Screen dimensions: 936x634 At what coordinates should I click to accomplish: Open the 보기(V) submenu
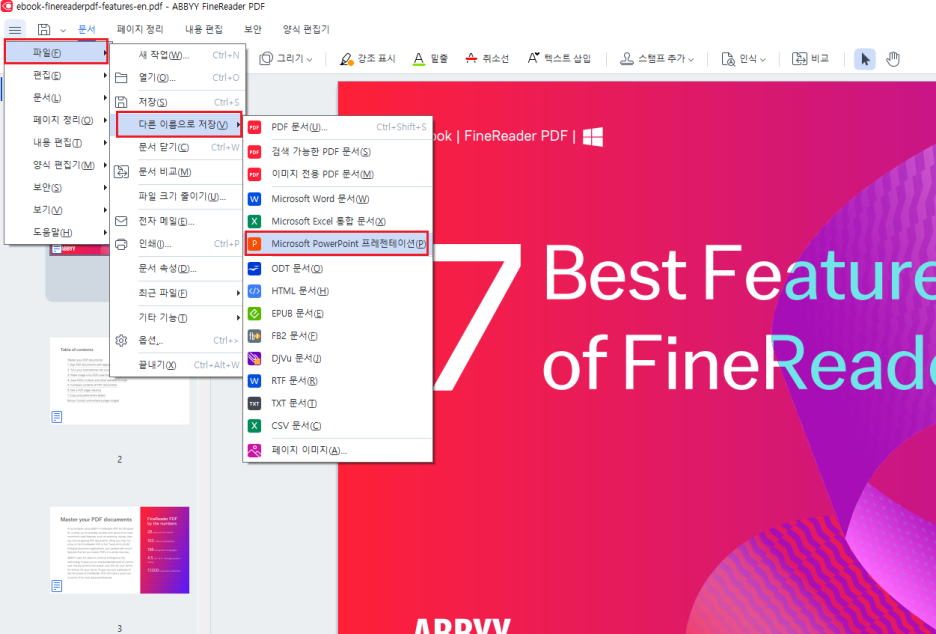56,210
